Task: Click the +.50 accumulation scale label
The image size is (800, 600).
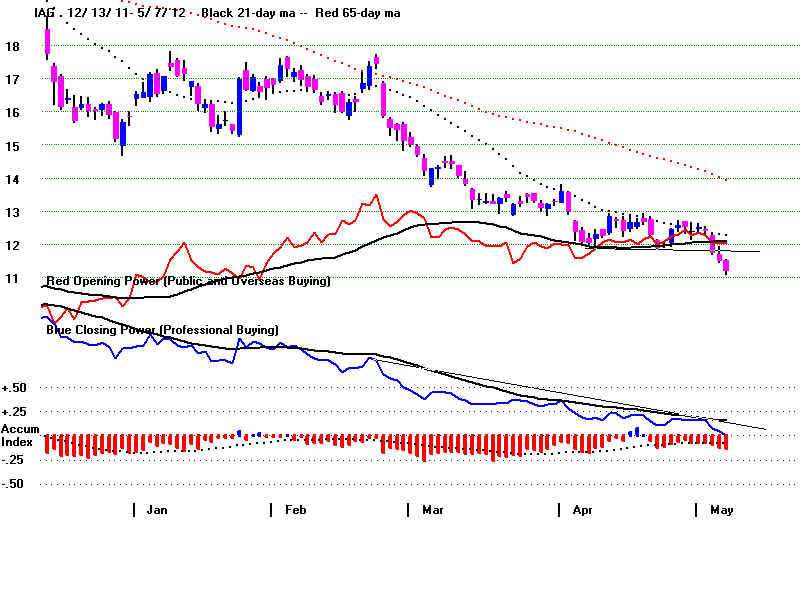Action: [x=14, y=388]
